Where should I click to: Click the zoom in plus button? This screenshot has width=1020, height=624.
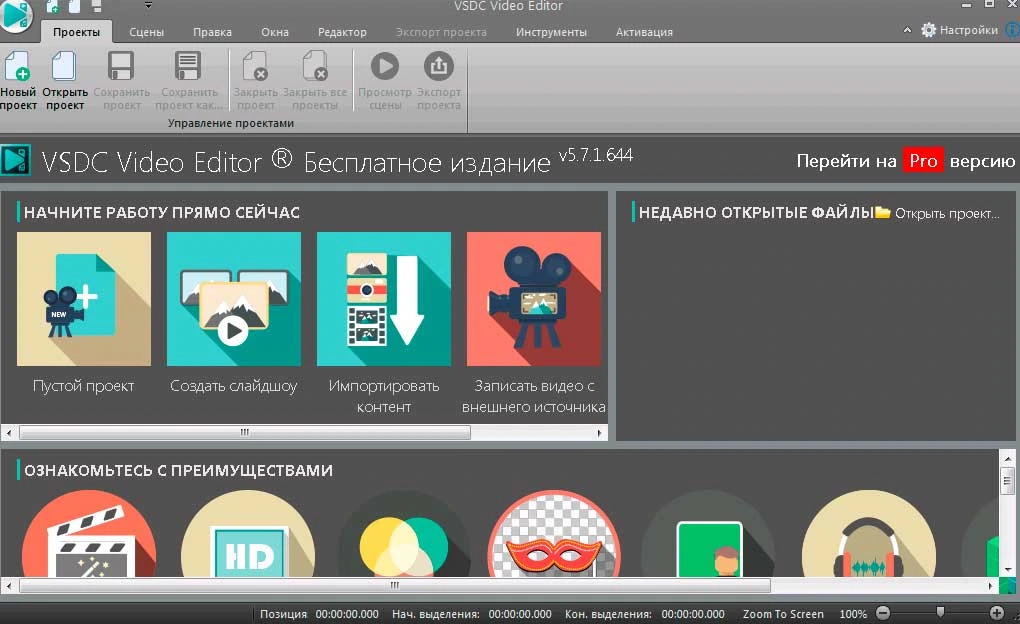point(997,613)
